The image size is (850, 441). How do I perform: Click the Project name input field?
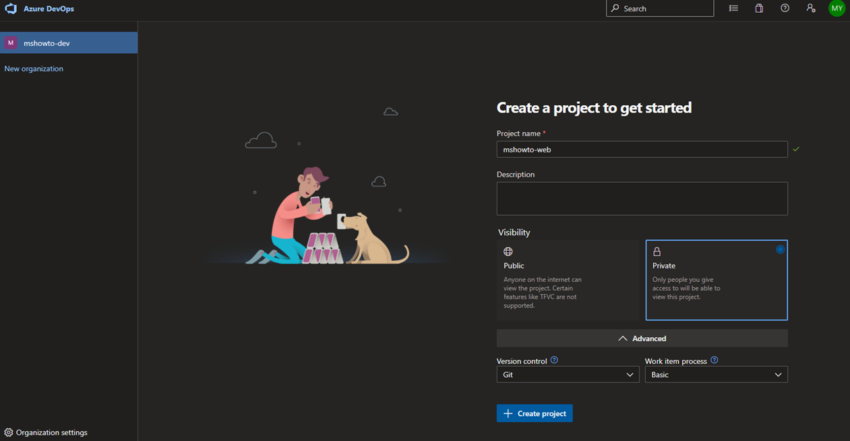pos(641,149)
